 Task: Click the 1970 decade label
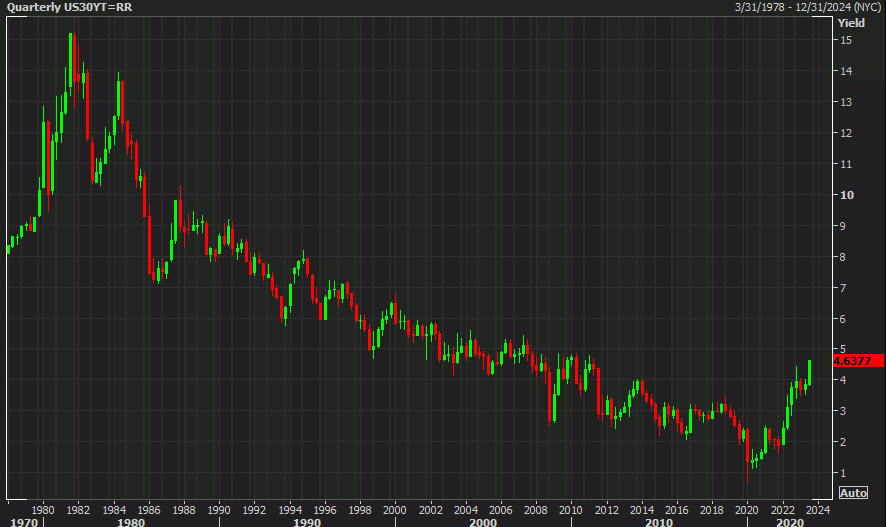[24, 522]
